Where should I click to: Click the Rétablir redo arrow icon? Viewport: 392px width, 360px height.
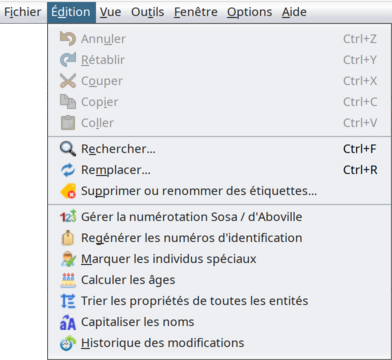tap(68, 60)
